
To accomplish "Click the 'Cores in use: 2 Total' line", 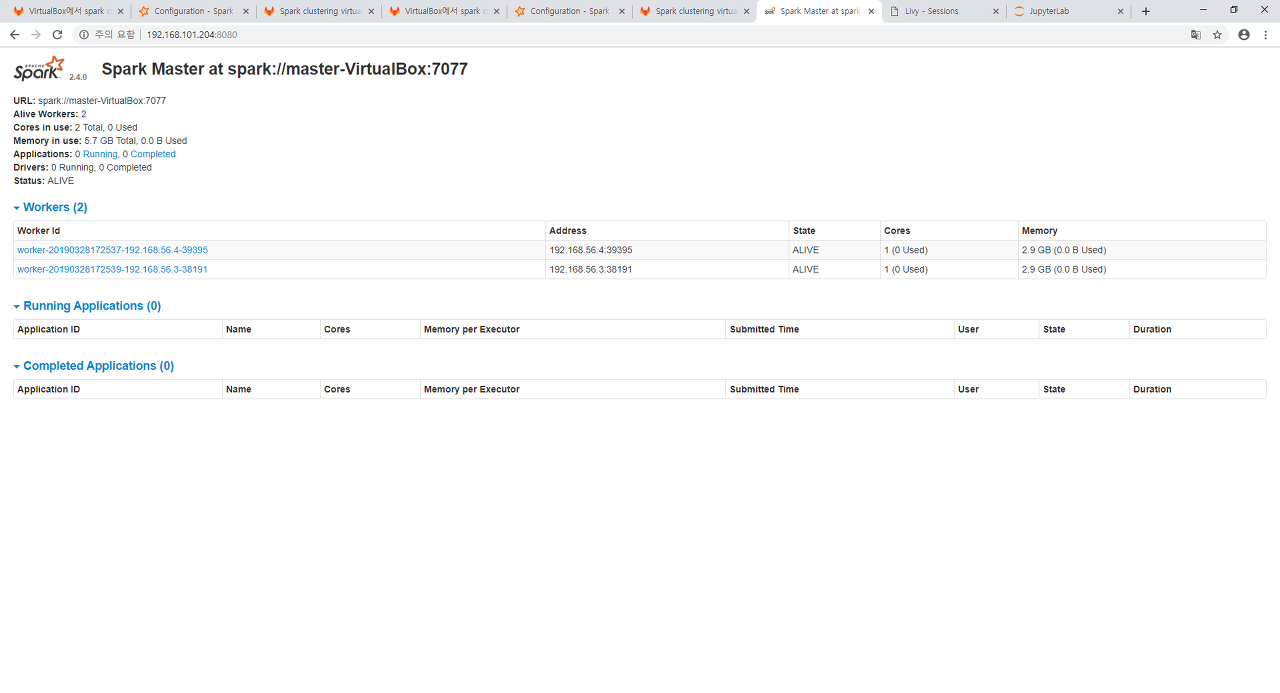I will click(75, 127).
